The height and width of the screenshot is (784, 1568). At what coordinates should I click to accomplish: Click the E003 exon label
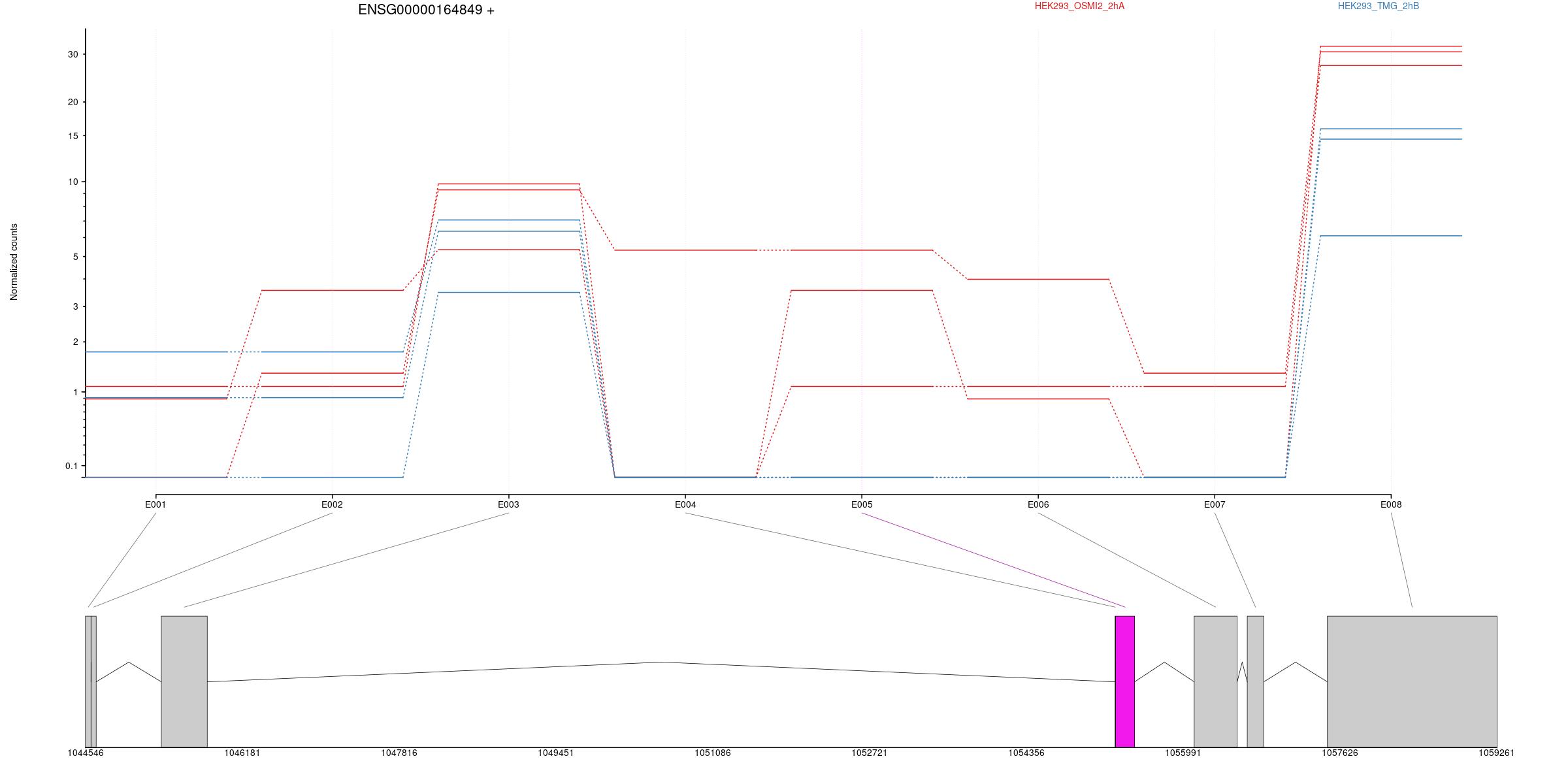click(508, 504)
